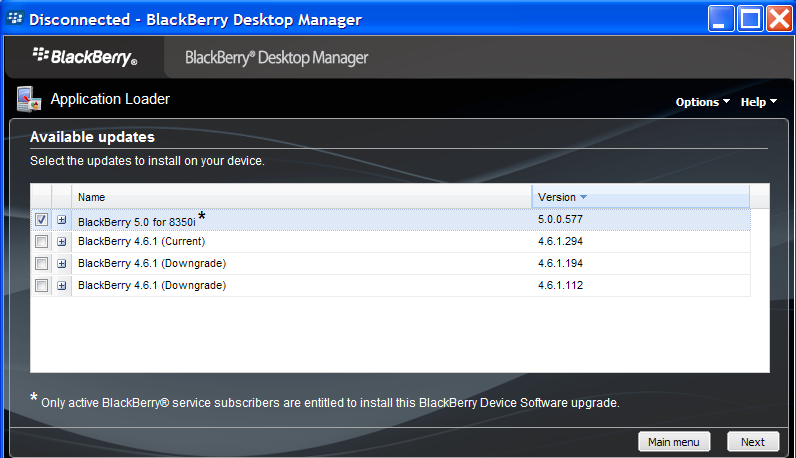Click the BlackBerry logo in header
796x458 pixels.
85,57
